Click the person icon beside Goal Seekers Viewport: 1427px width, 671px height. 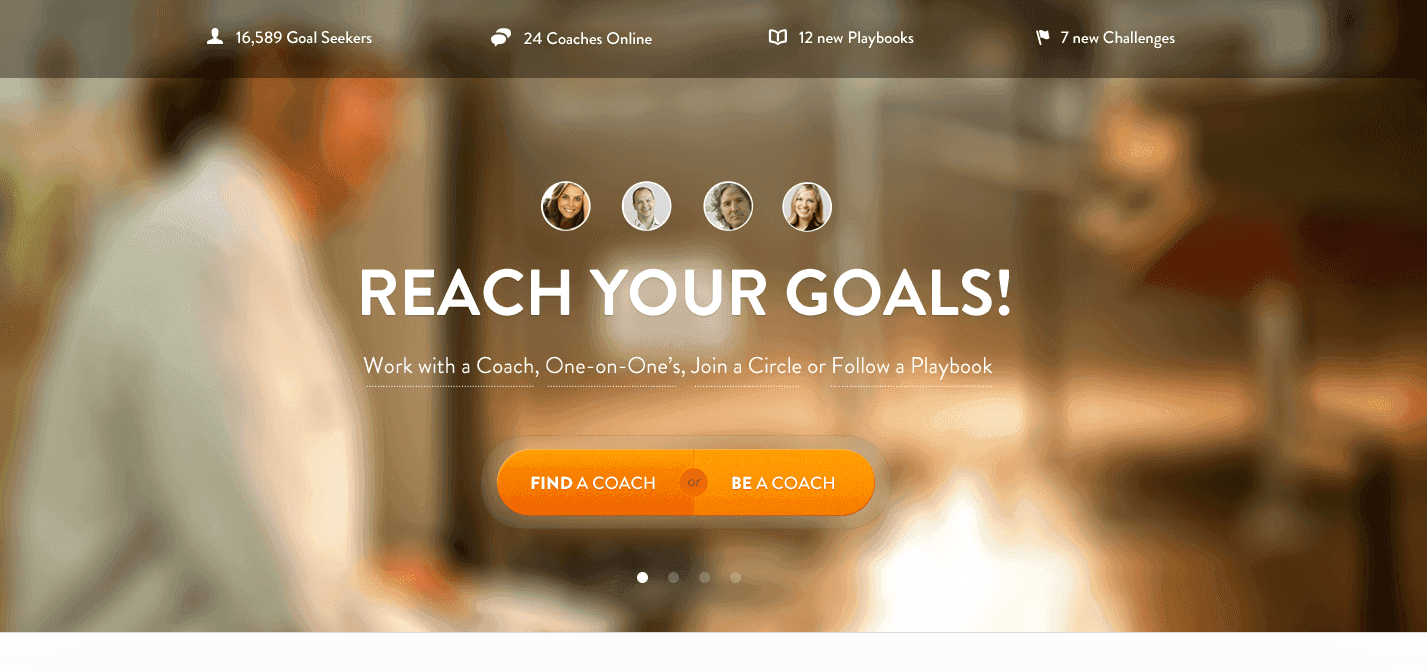point(214,37)
